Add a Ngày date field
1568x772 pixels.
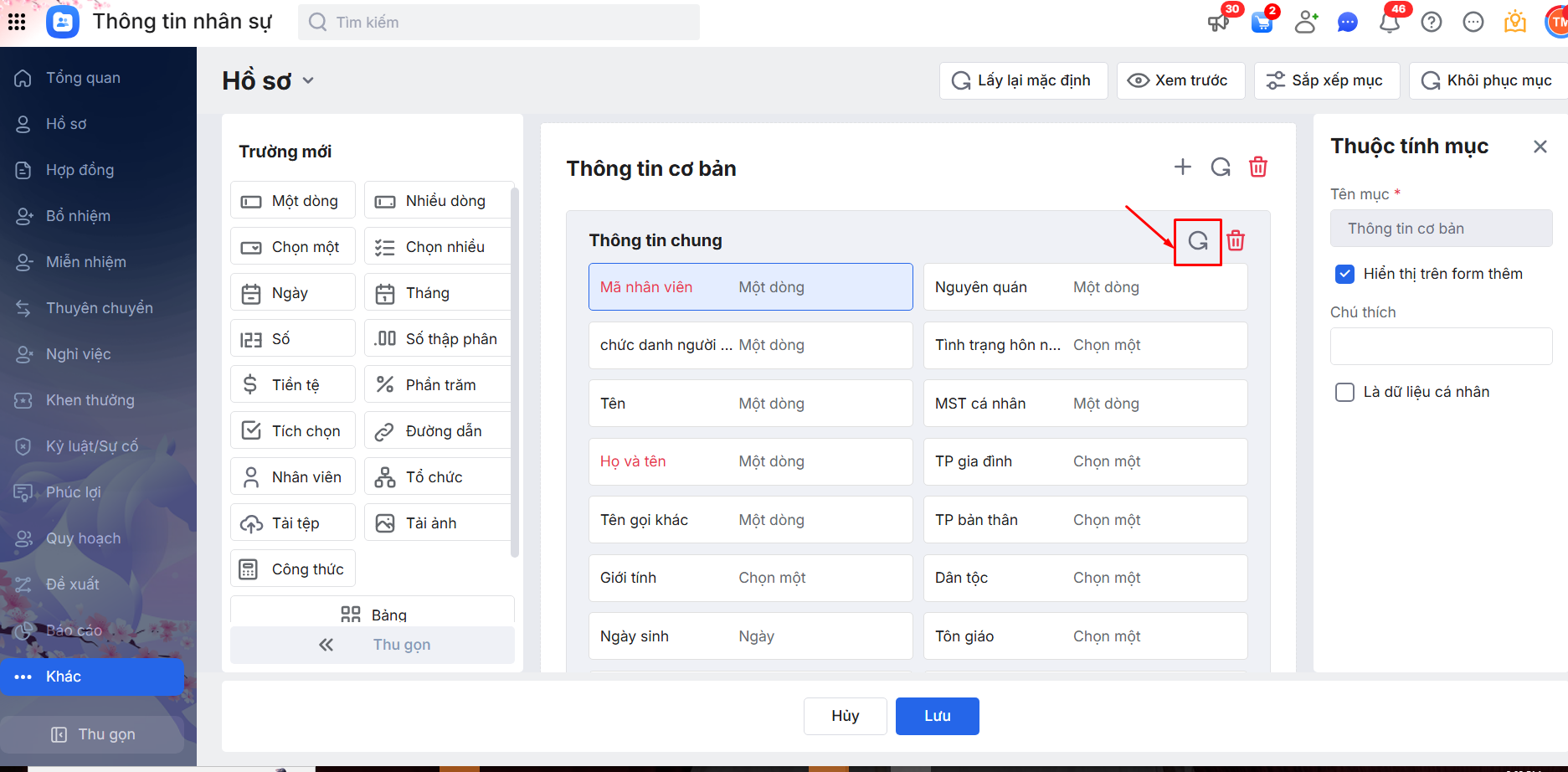(x=293, y=293)
